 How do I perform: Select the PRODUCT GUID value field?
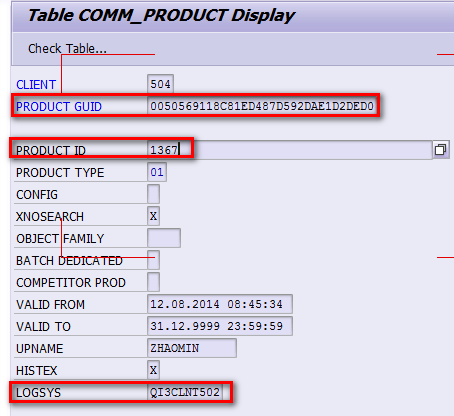pyautogui.click(x=262, y=106)
